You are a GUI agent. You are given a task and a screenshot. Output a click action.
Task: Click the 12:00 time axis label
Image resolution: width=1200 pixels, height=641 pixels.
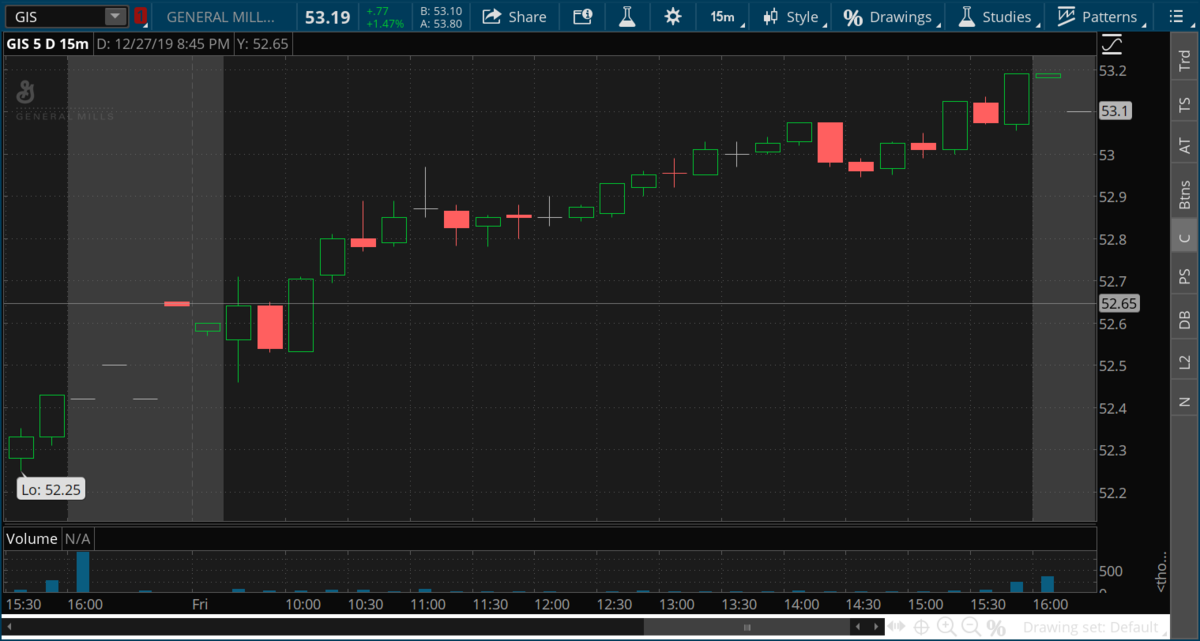point(552,605)
